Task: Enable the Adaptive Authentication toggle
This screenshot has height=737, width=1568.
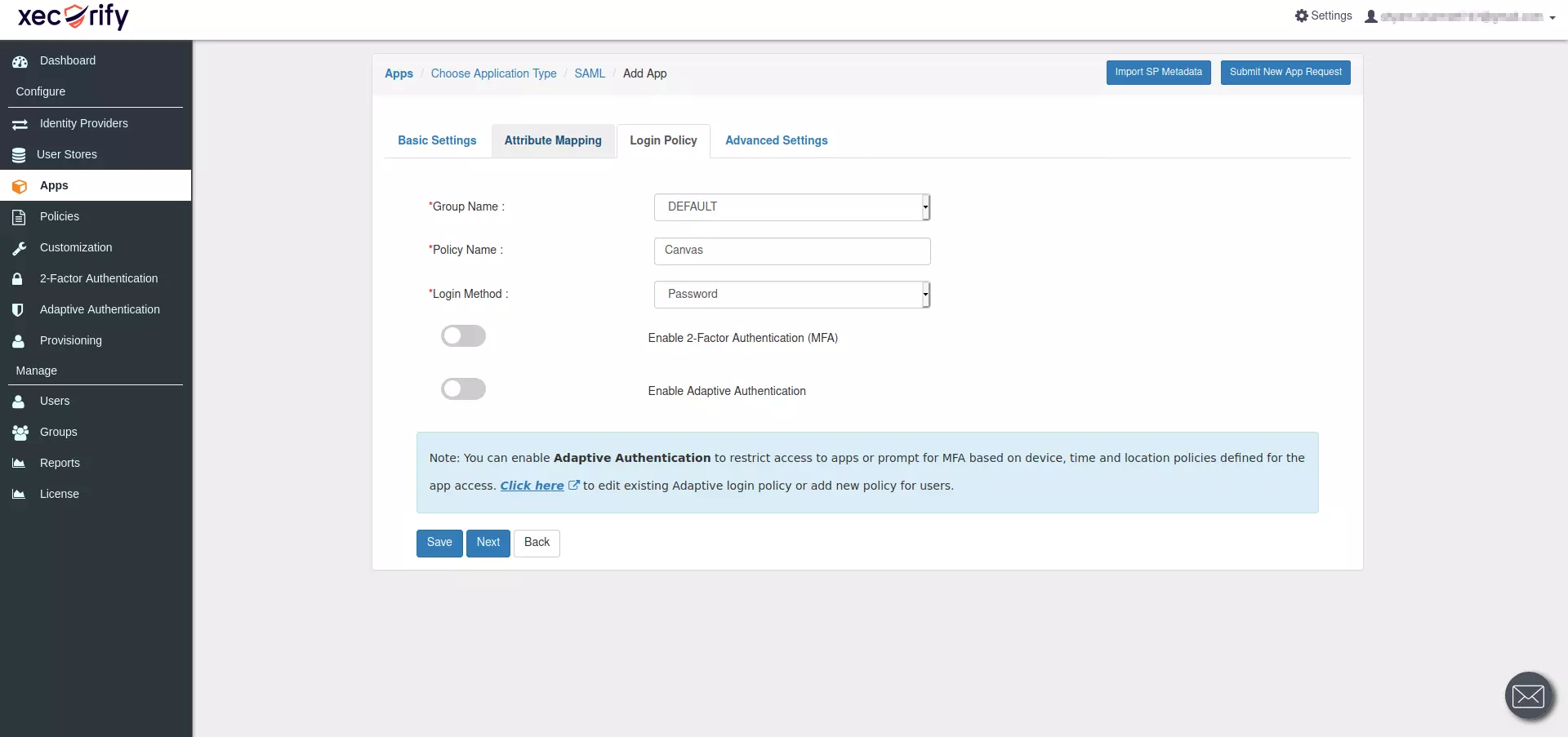Action: coord(463,388)
